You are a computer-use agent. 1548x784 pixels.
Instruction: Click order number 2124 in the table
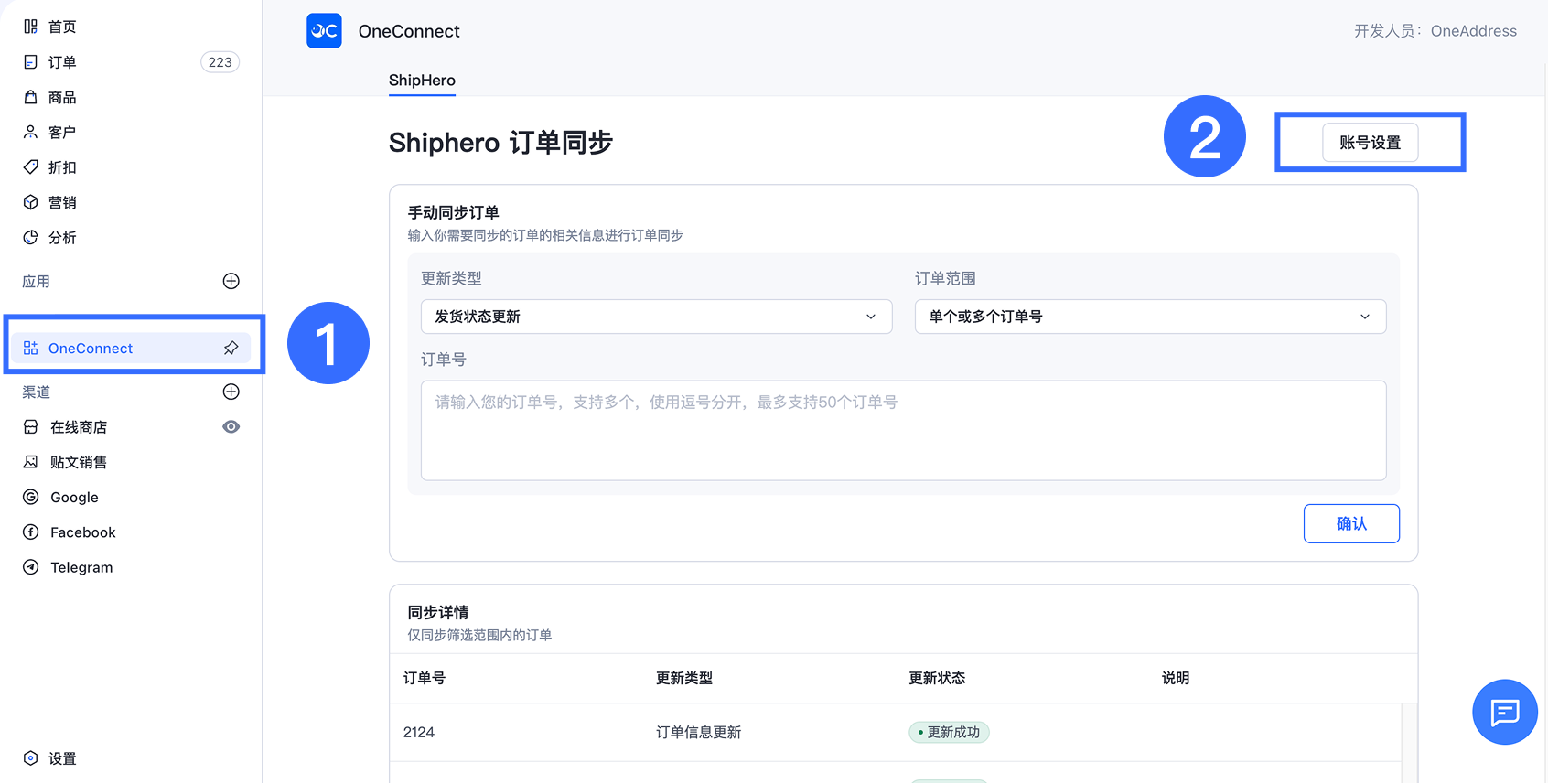coord(418,732)
